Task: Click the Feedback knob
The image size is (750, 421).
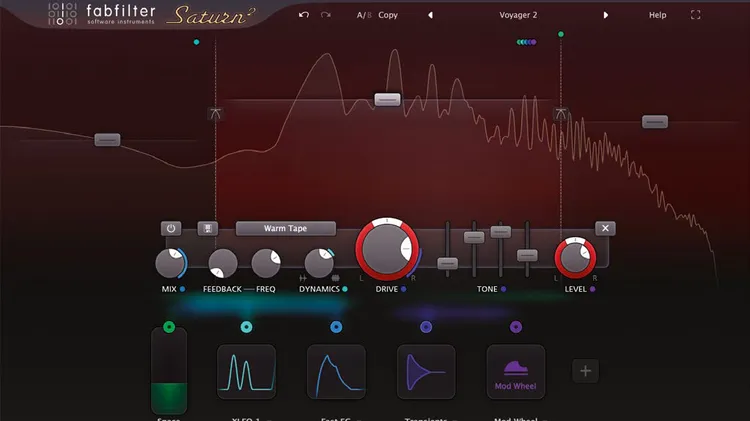Action: pos(222,264)
